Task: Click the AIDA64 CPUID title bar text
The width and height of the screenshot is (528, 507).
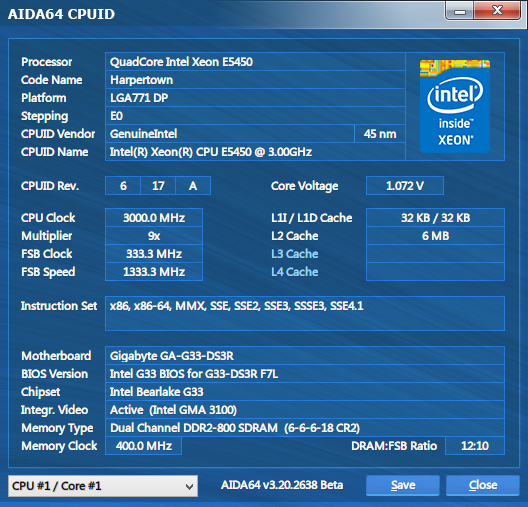Action: [x=61, y=14]
